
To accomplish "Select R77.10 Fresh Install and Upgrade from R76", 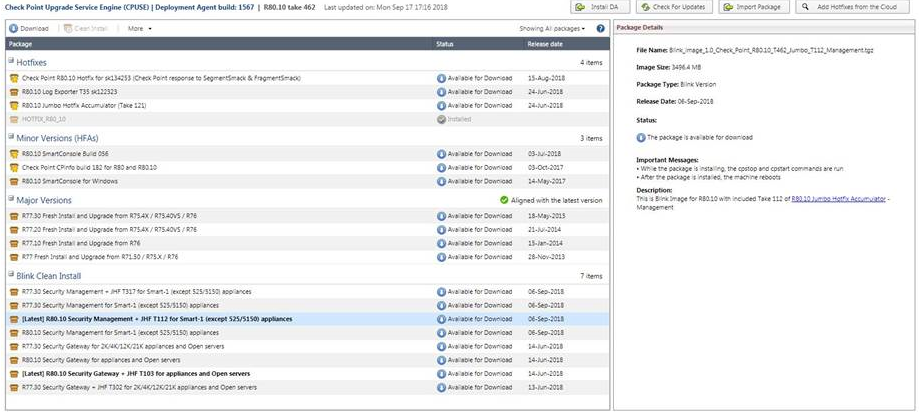I will (307, 243).
